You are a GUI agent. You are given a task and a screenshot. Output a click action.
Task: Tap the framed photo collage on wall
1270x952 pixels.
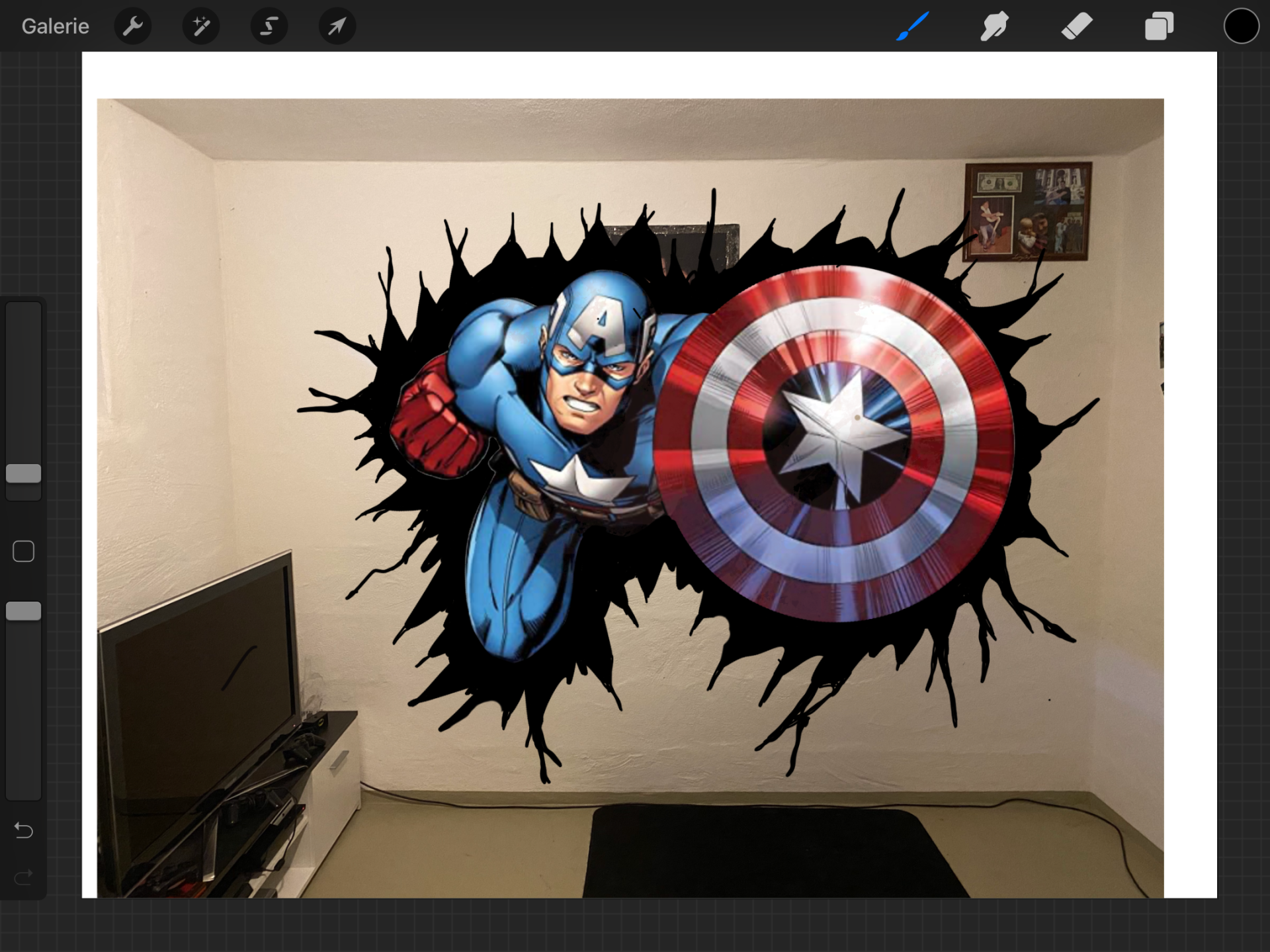click(1027, 212)
